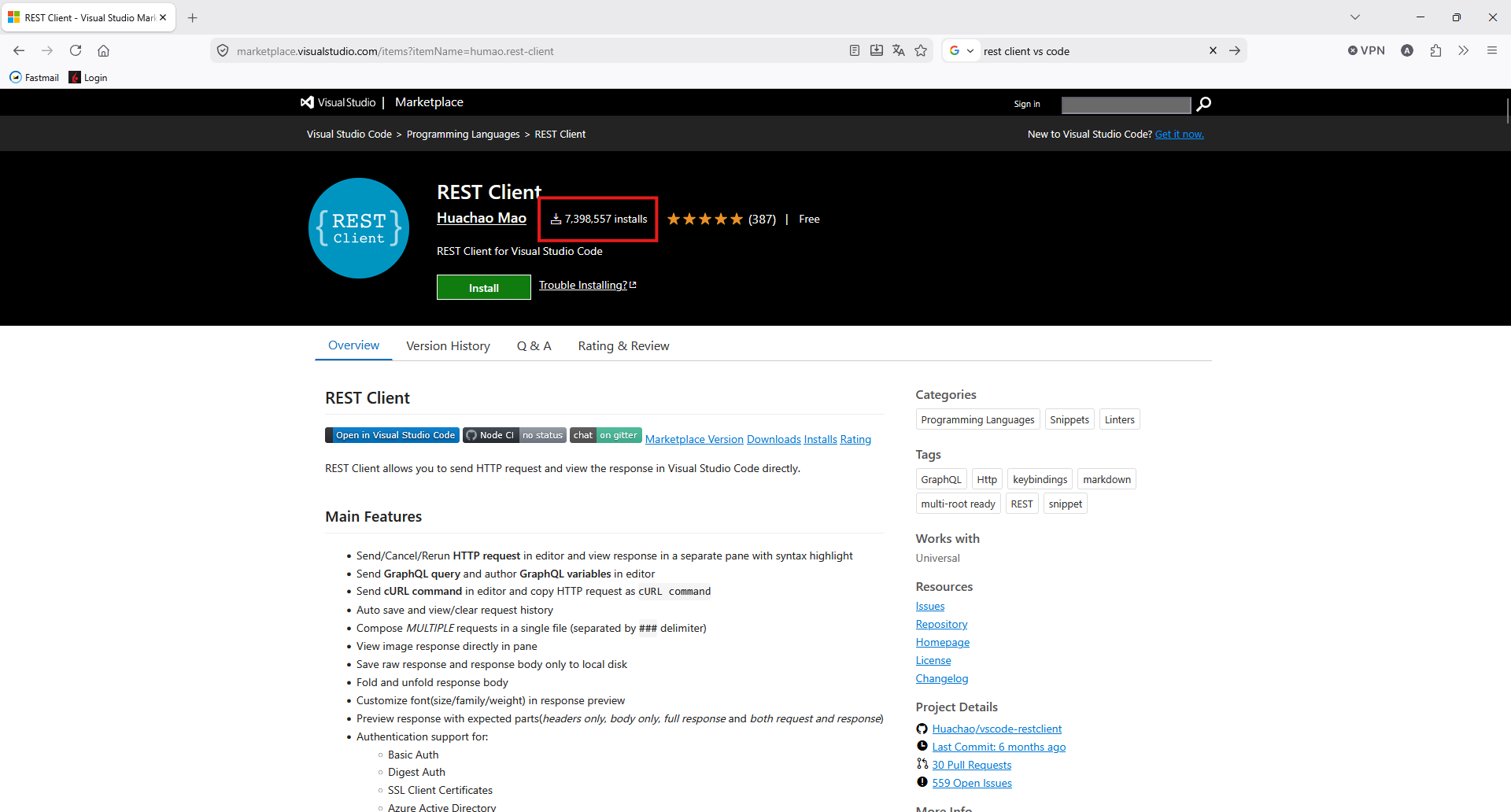
Task: Click the site security shield icon
Action: (223, 50)
